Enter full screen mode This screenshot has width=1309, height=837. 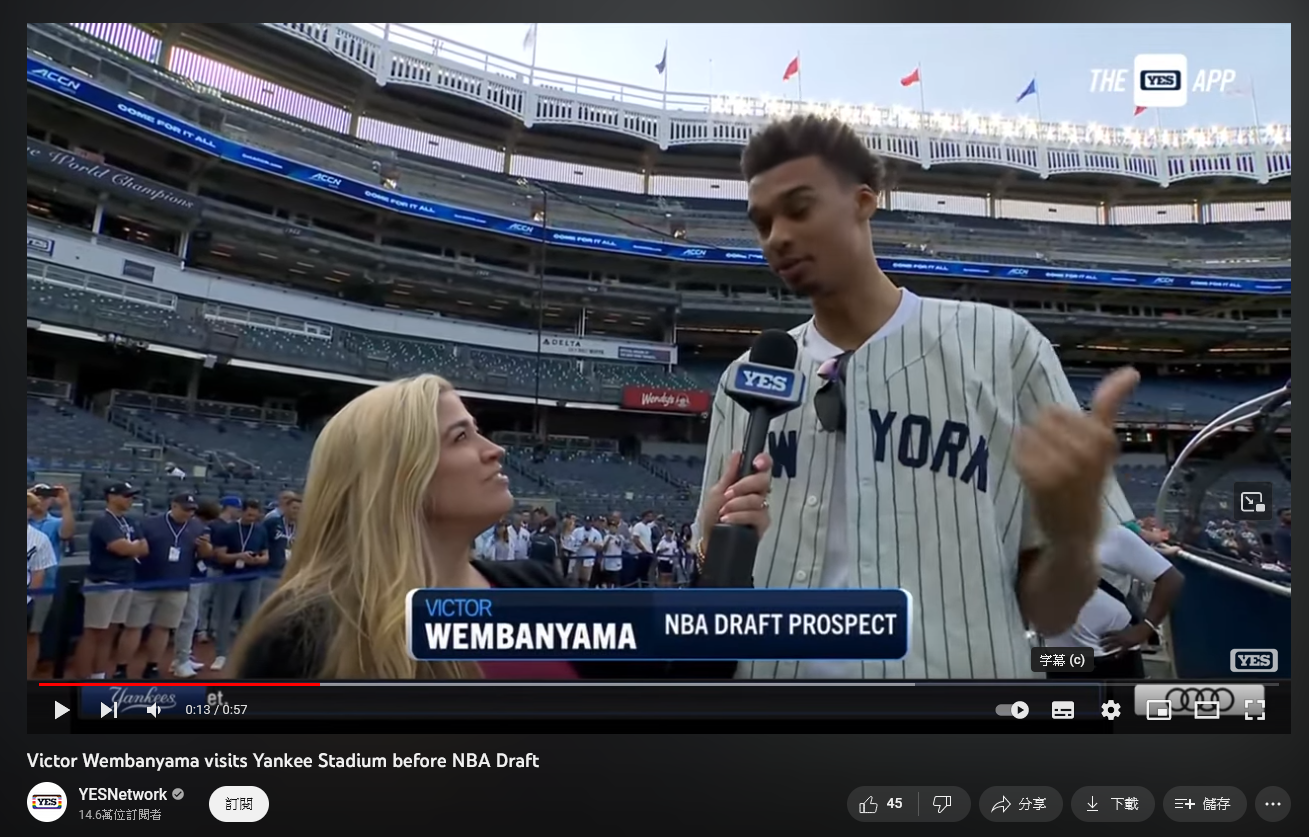tap(1255, 710)
